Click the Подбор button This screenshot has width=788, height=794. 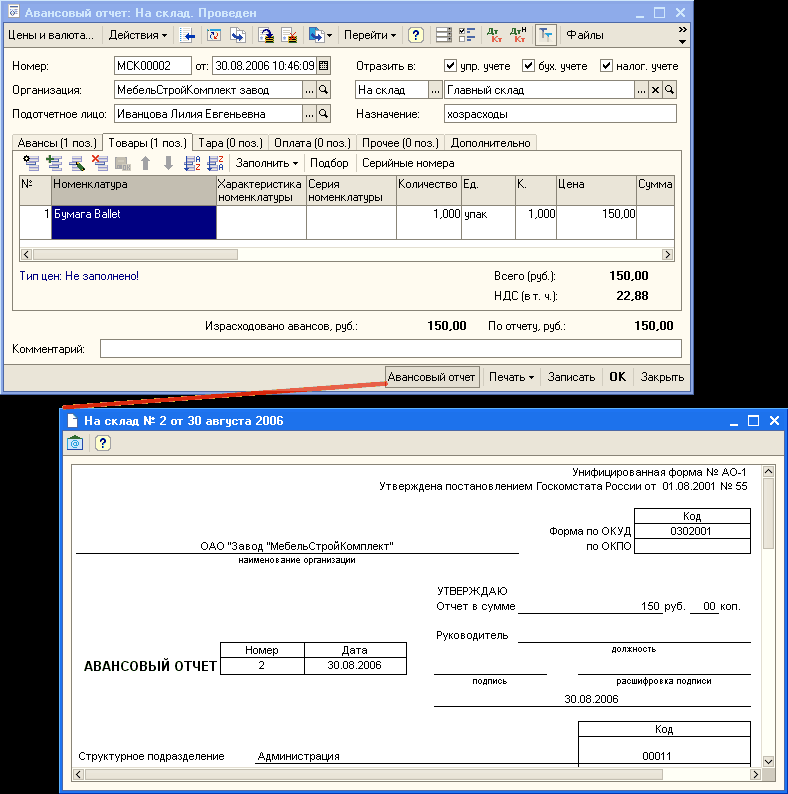(x=329, y=163)
